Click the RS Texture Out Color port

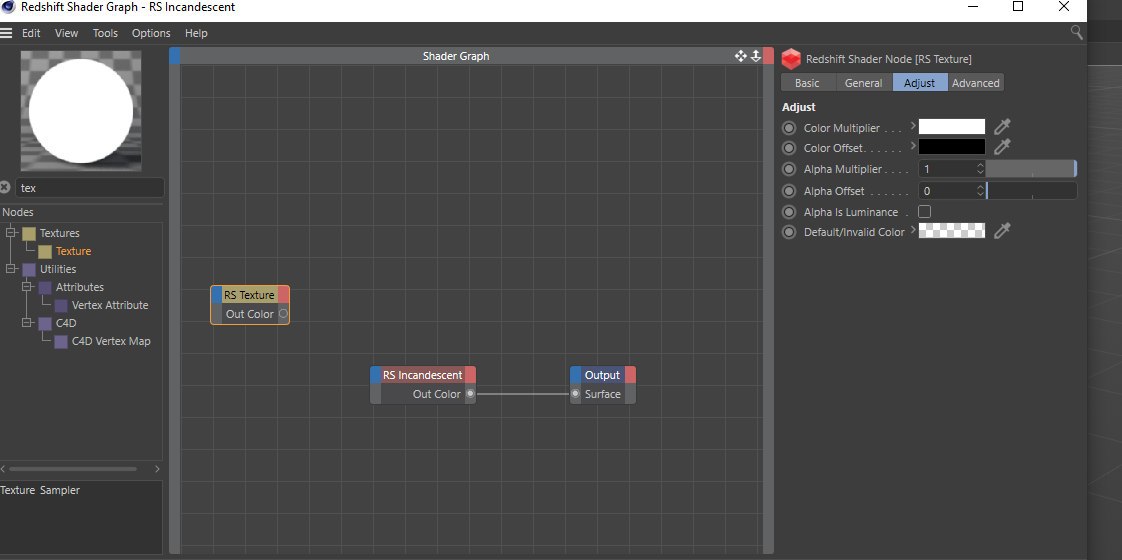click(283, 314)
